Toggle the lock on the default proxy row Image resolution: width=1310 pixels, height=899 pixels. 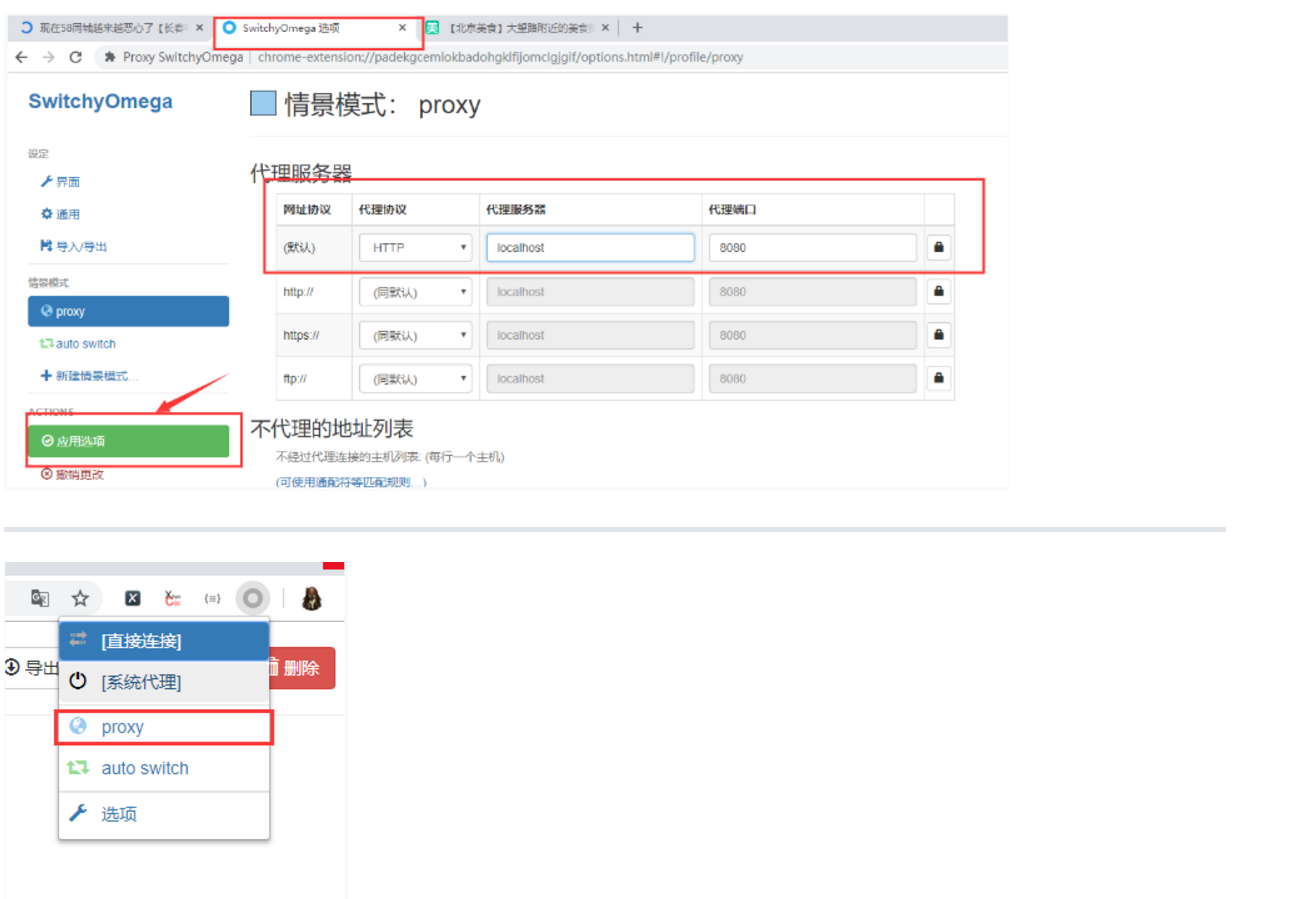(x=938, y=247)
